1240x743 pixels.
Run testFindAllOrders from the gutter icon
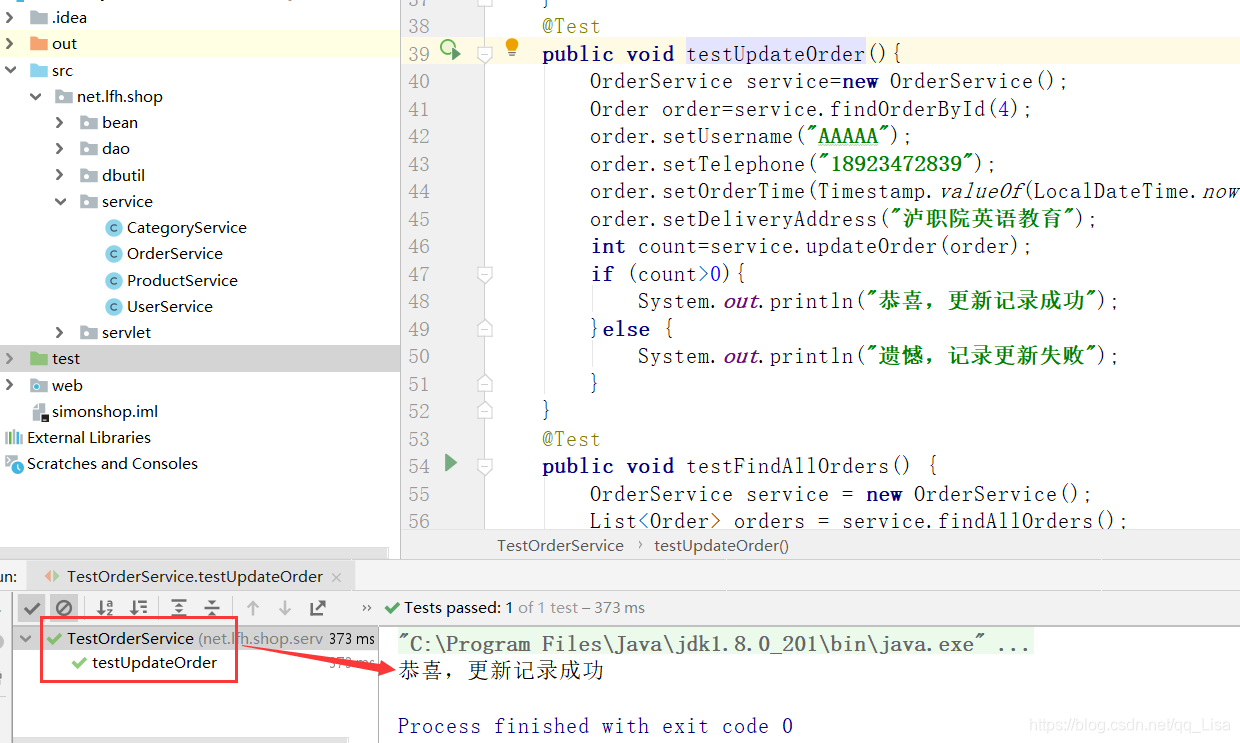451,462
